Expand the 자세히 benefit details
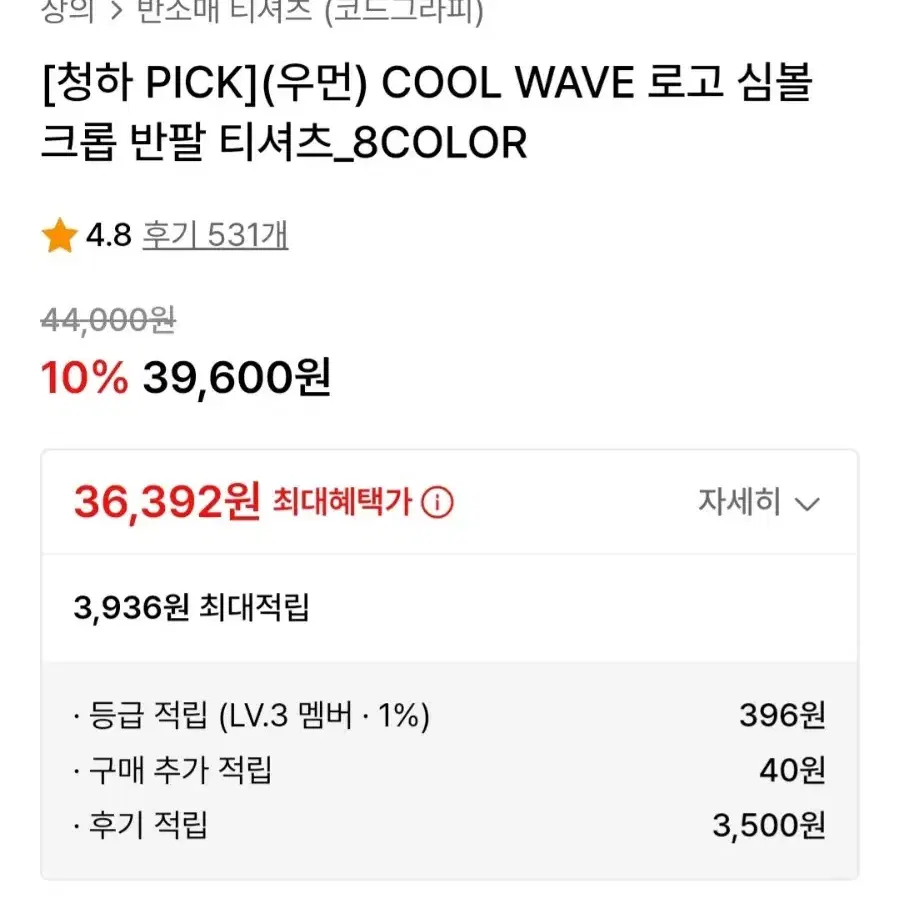Image resolution: width=899 pixels, height=899 pixels. click(x=759, y=502)
